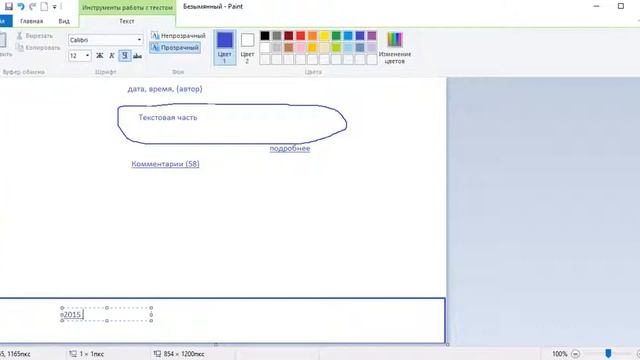This screenshot has width=640, height=360.
Task: Pick the orange palette swatch
Action: (x=312, y=36)
